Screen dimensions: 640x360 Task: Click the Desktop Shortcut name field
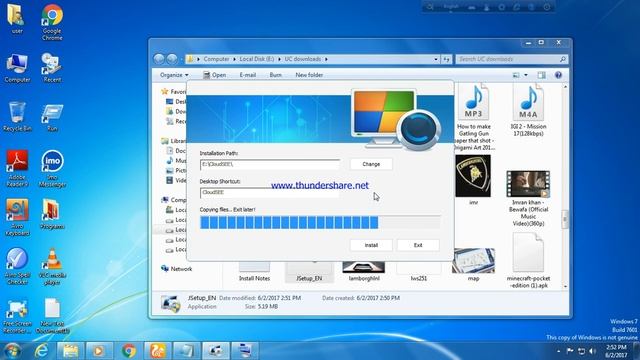[x=270, y=193]
